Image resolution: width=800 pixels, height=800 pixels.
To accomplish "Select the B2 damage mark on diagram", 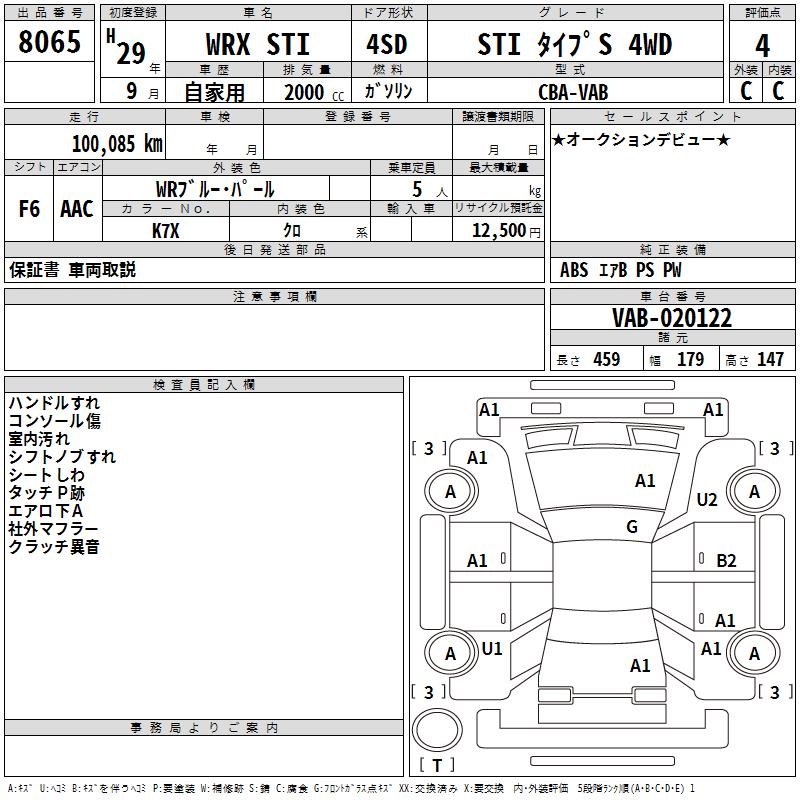I will (726, 561).
